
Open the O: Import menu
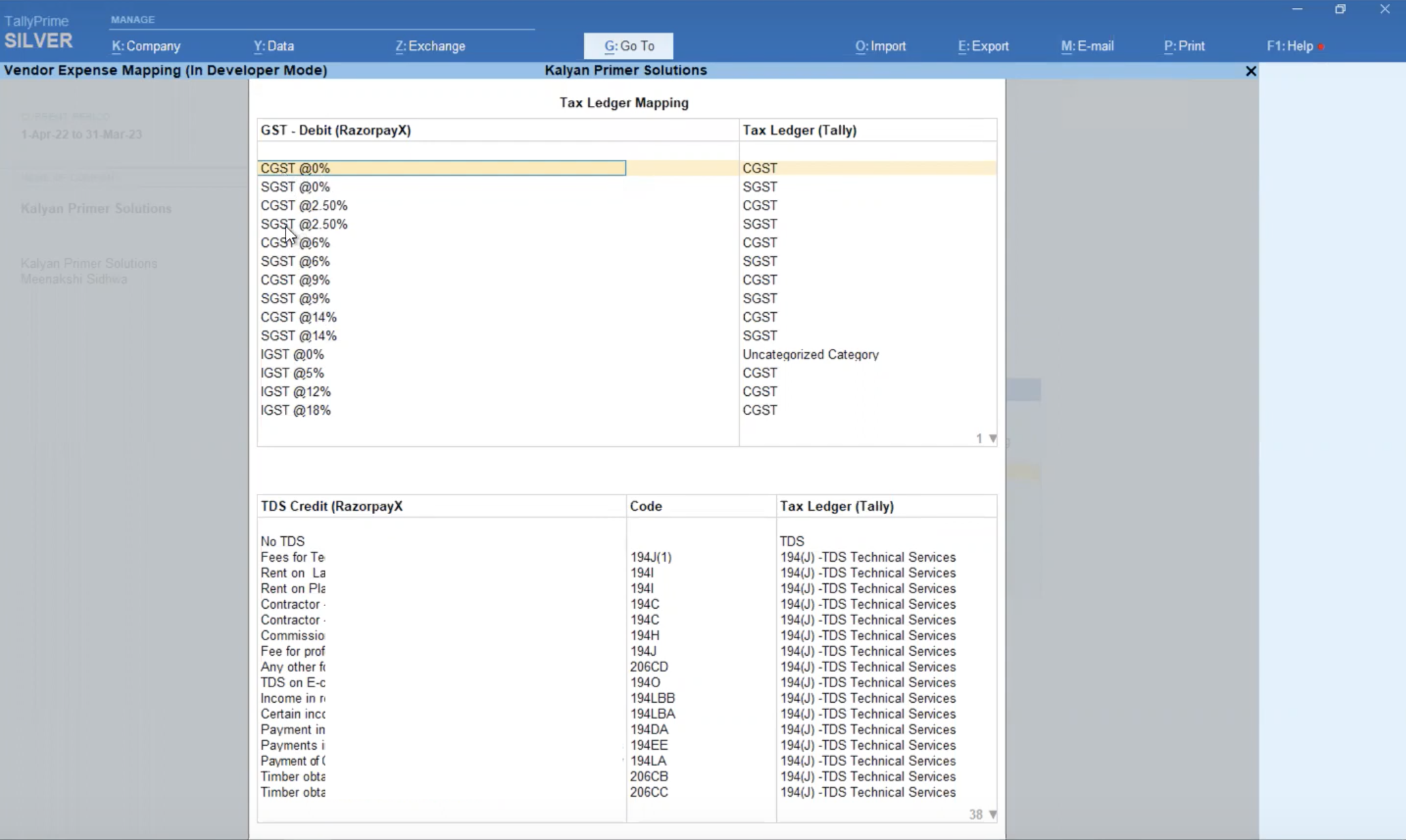point(880,46)
